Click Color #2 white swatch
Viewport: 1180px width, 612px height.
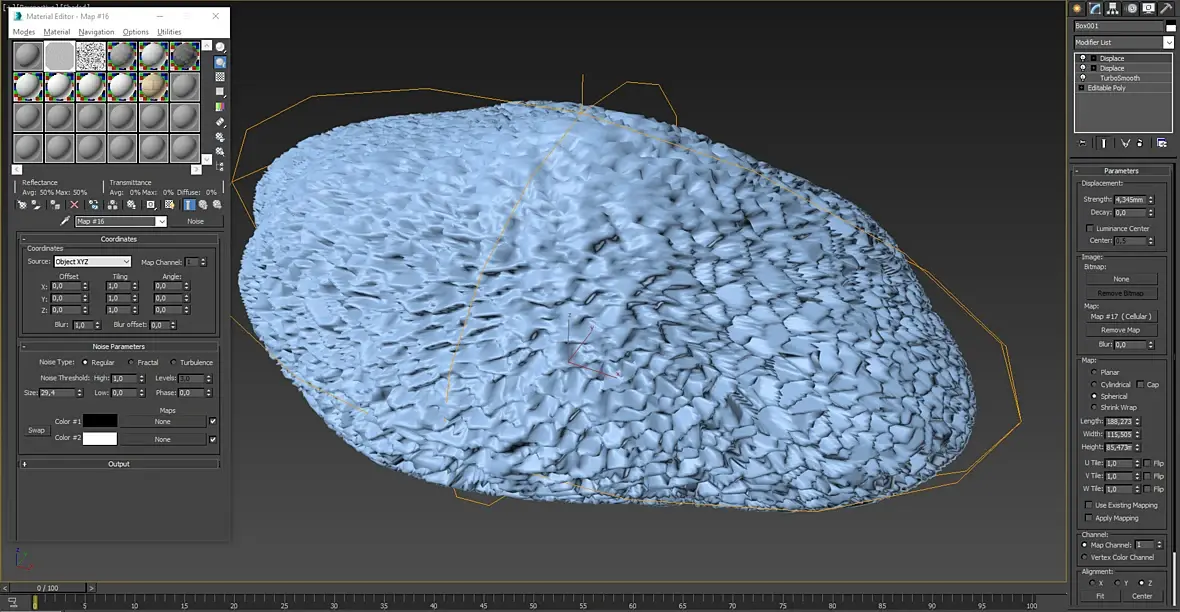click(x=100, y=438)
